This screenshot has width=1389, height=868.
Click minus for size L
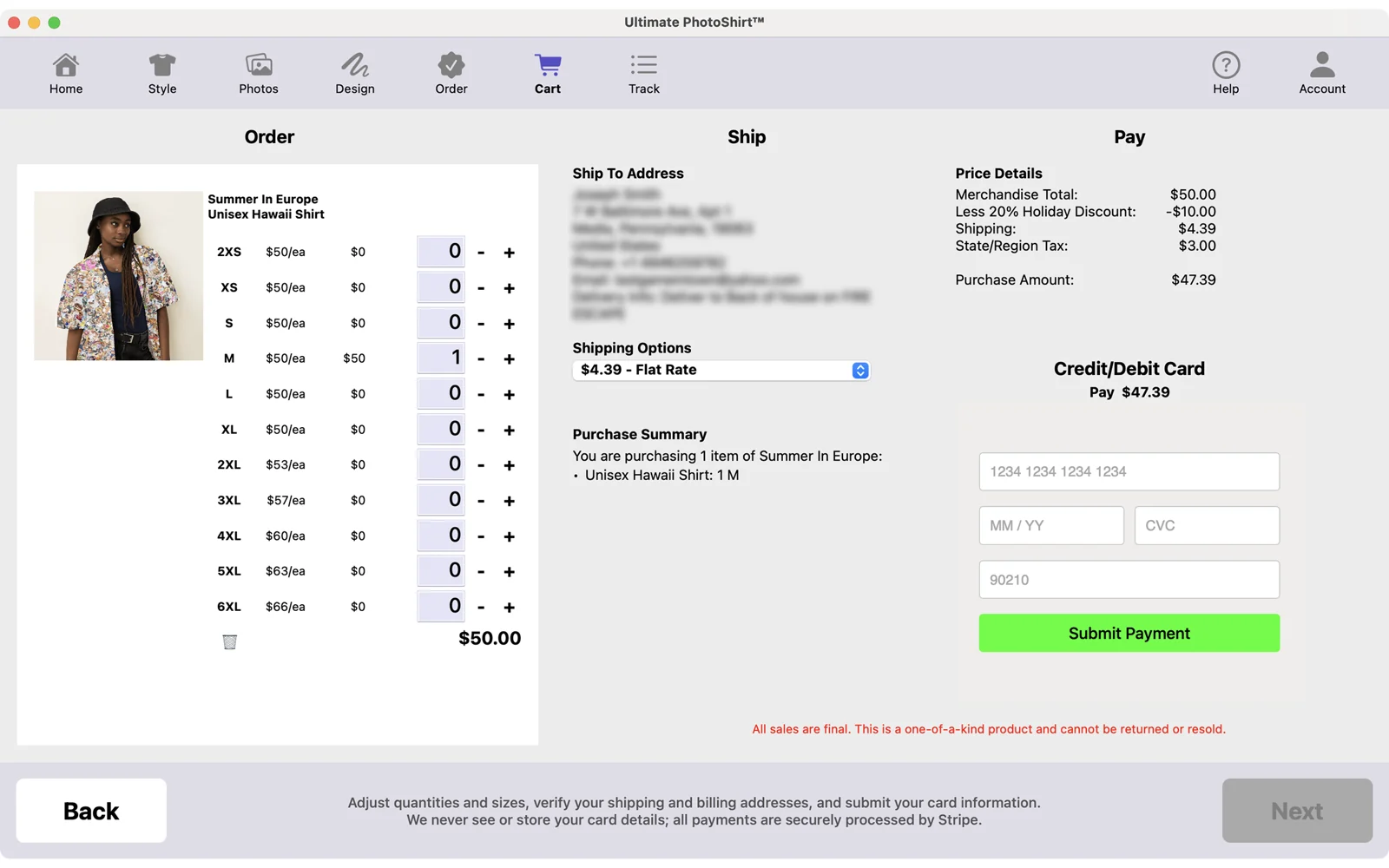(x=481, y=395)
